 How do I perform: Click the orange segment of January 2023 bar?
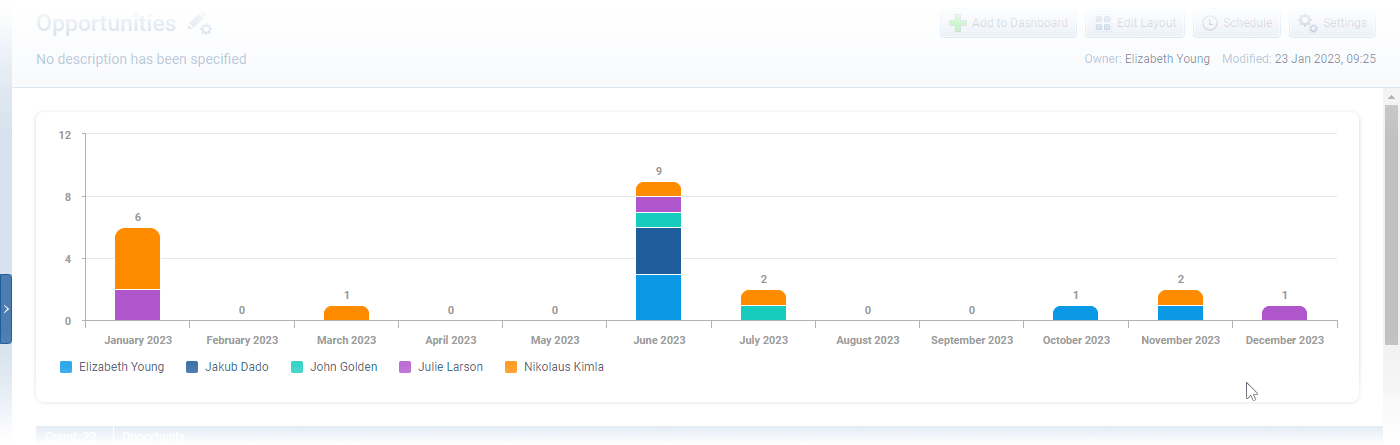coord(137,259)
